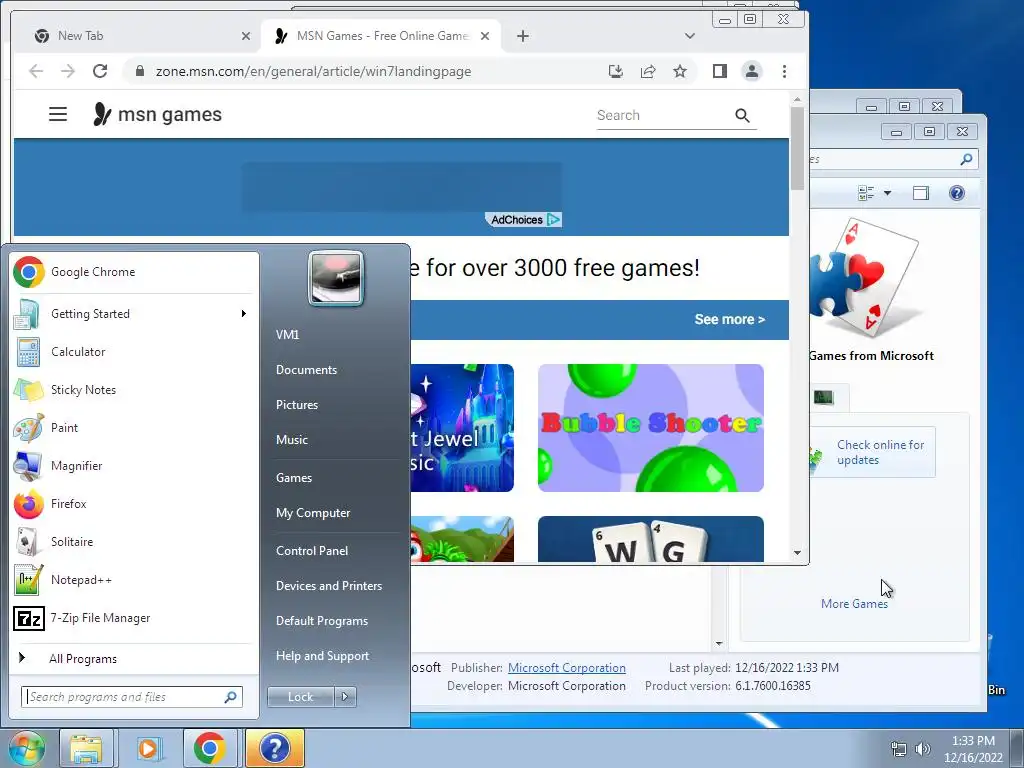Open Windows Explorer from taskbar
The height and width of the screenshot is (768, 1024).
click(86, 748)
